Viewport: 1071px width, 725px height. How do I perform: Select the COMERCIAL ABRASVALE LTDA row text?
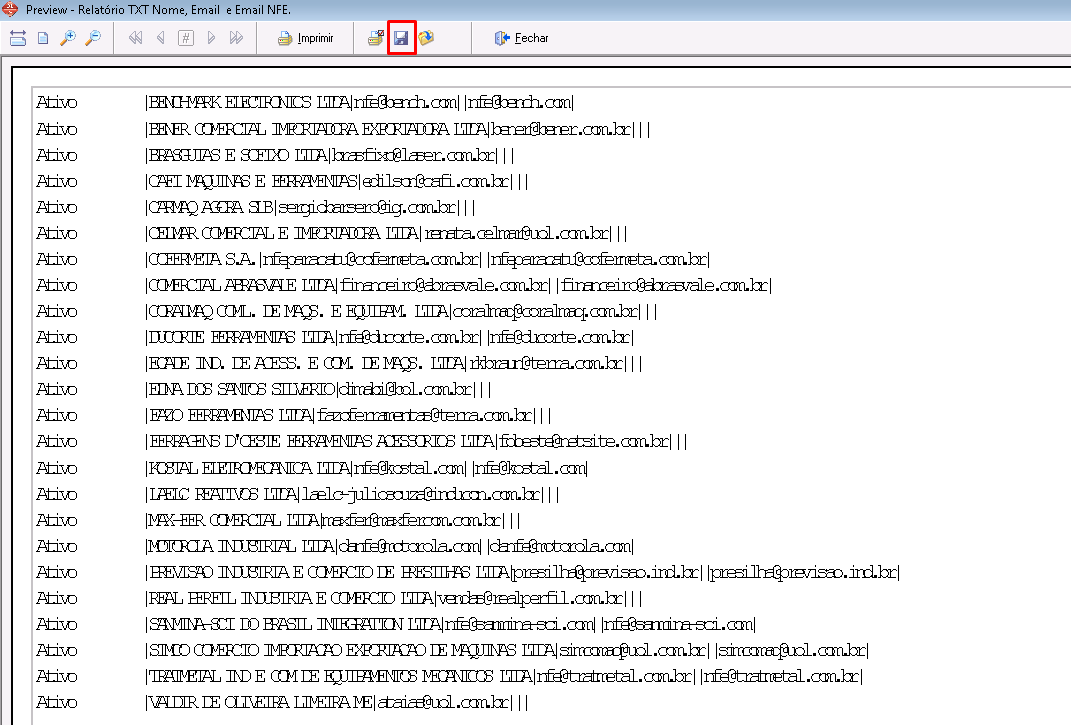tap(458, 285)
